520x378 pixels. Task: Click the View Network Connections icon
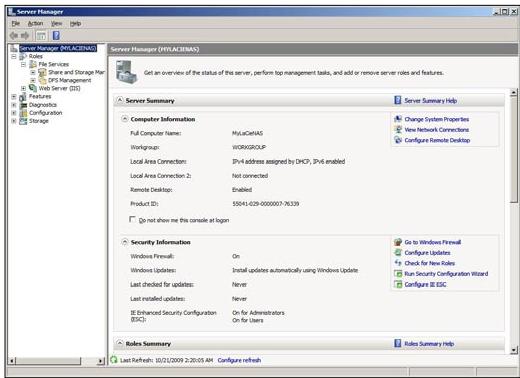398,129
